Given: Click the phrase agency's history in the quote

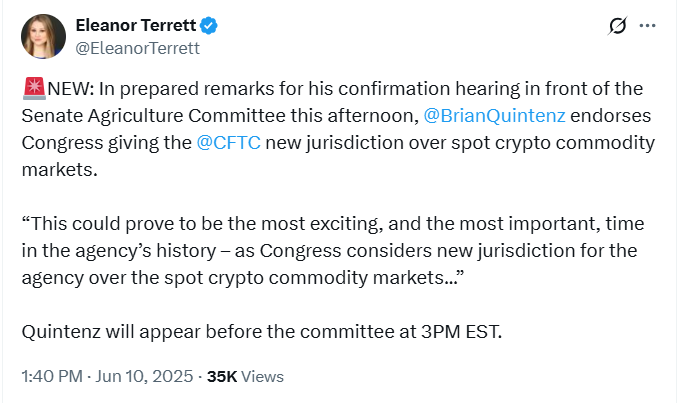Looking at the screenshot, I should tap(145, 250).
